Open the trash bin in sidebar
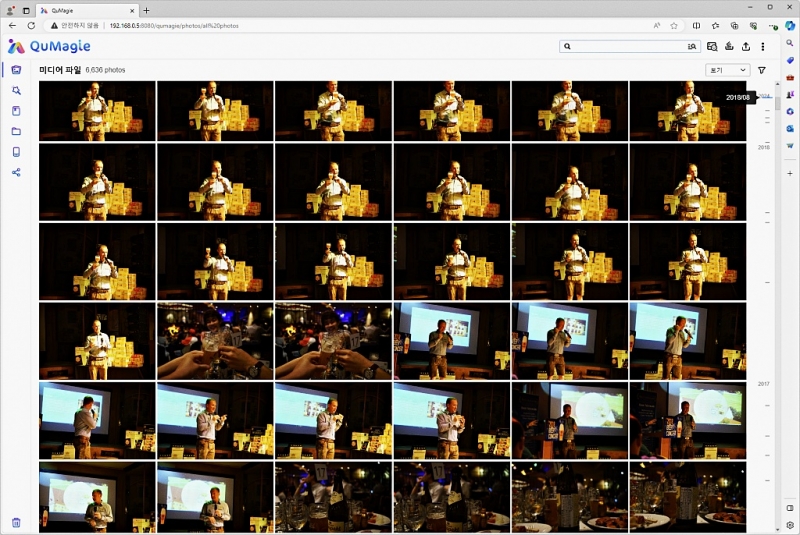800x535 pixels. pos(16,522)
